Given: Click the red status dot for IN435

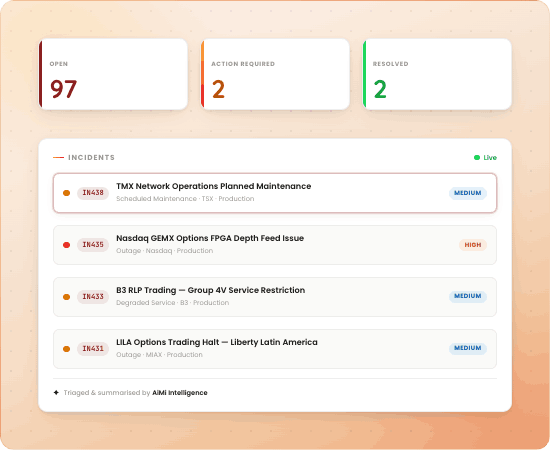Looking at the screenshot, I should click(66, 245).
